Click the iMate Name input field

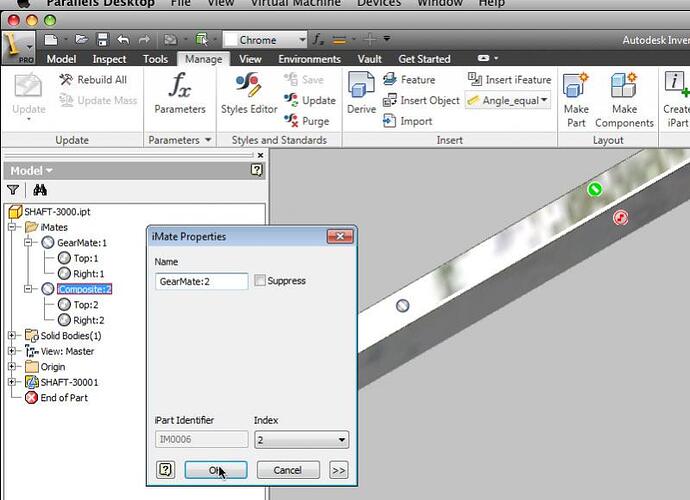pos(202,281)
